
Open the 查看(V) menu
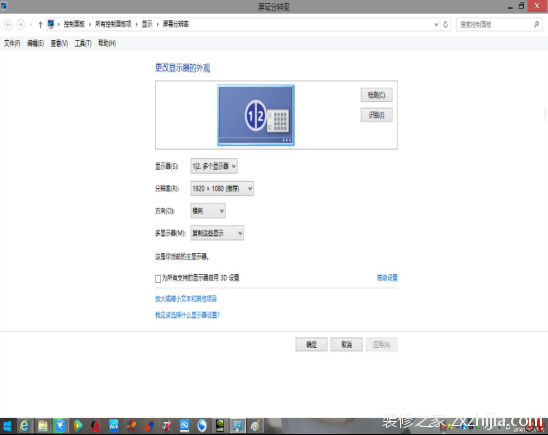(x=59, y=43)
